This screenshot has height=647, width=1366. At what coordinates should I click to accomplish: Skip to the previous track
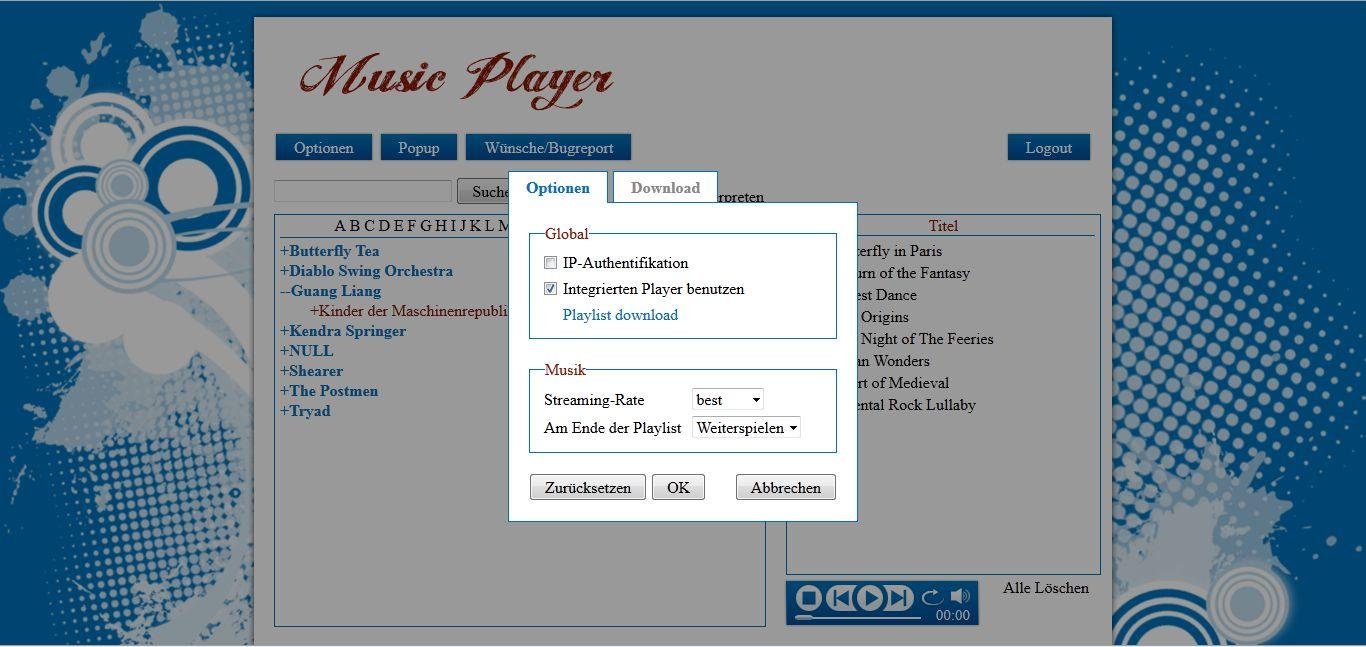(841, 598)
